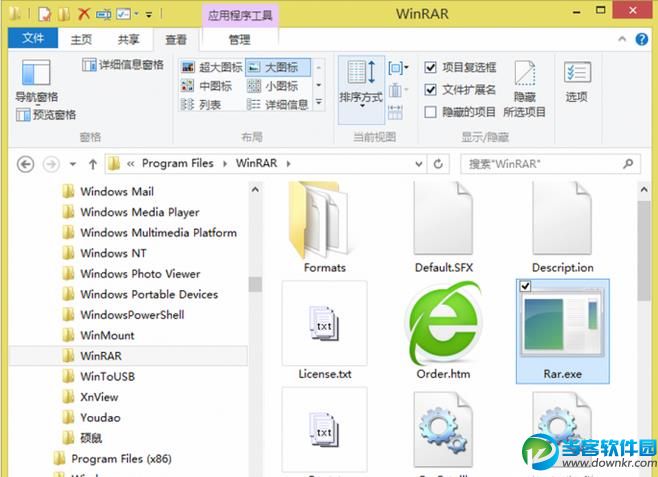658x477 pixels.
Task: Choose Extra large icons (超大图标) layout
Action: [212, 67]
